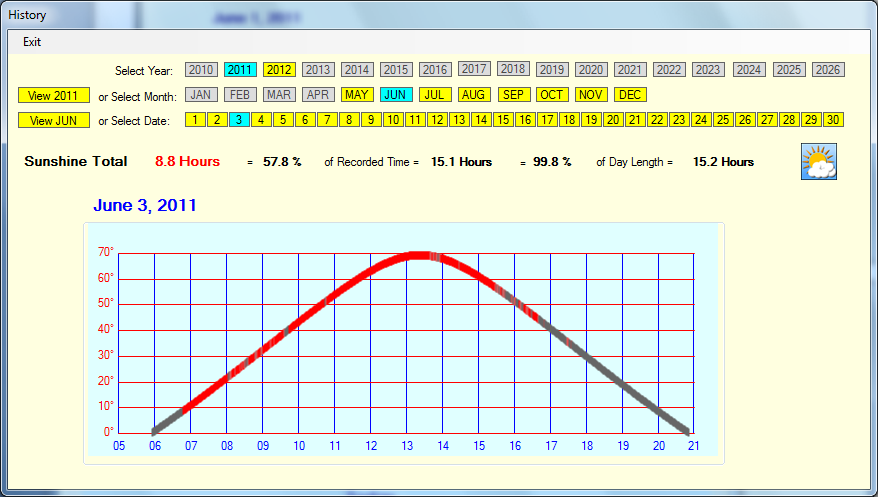
Task: Choose date 5
Action: (x=283, y=120)
